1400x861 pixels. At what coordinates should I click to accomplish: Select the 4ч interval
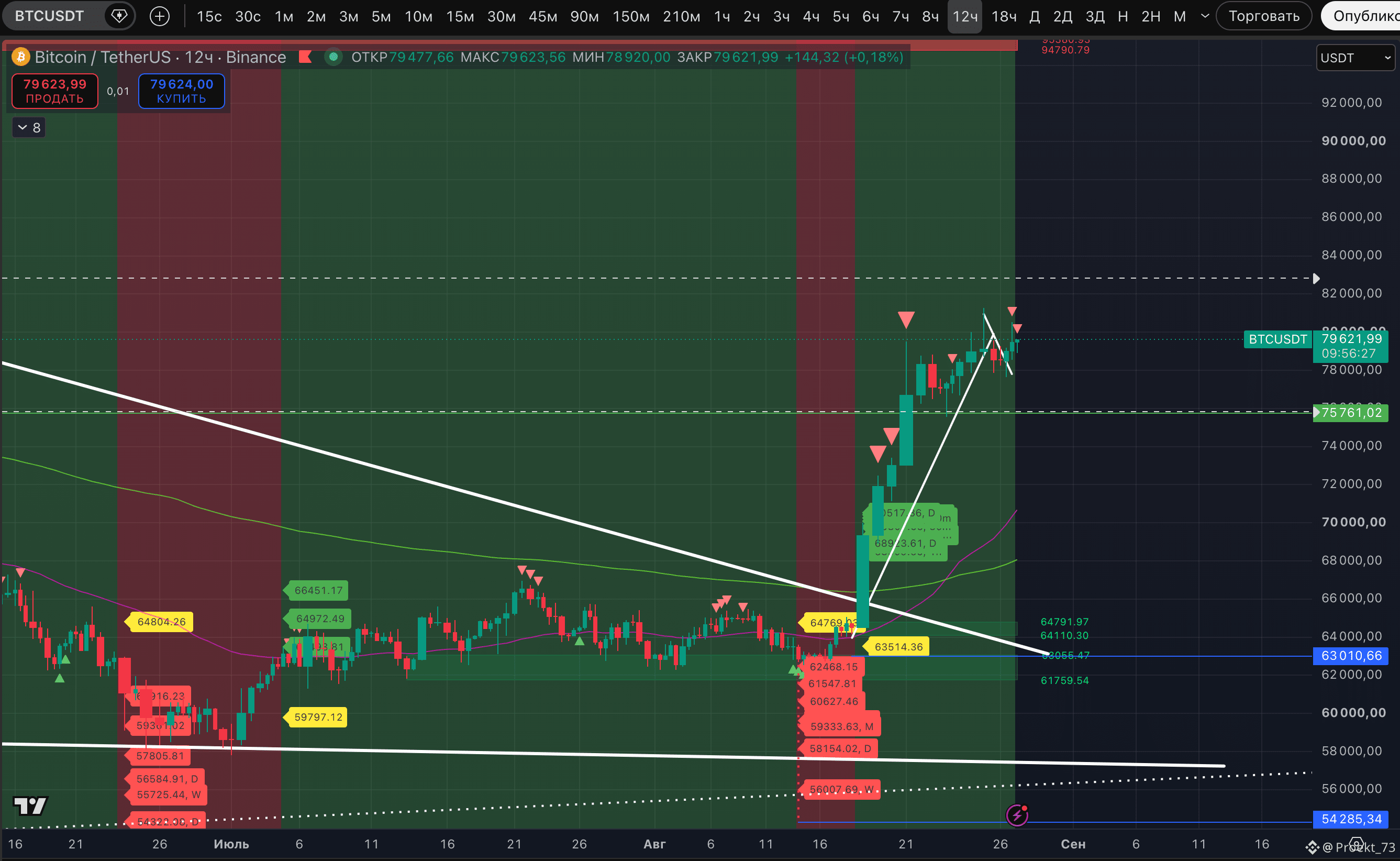pos(811,17)
